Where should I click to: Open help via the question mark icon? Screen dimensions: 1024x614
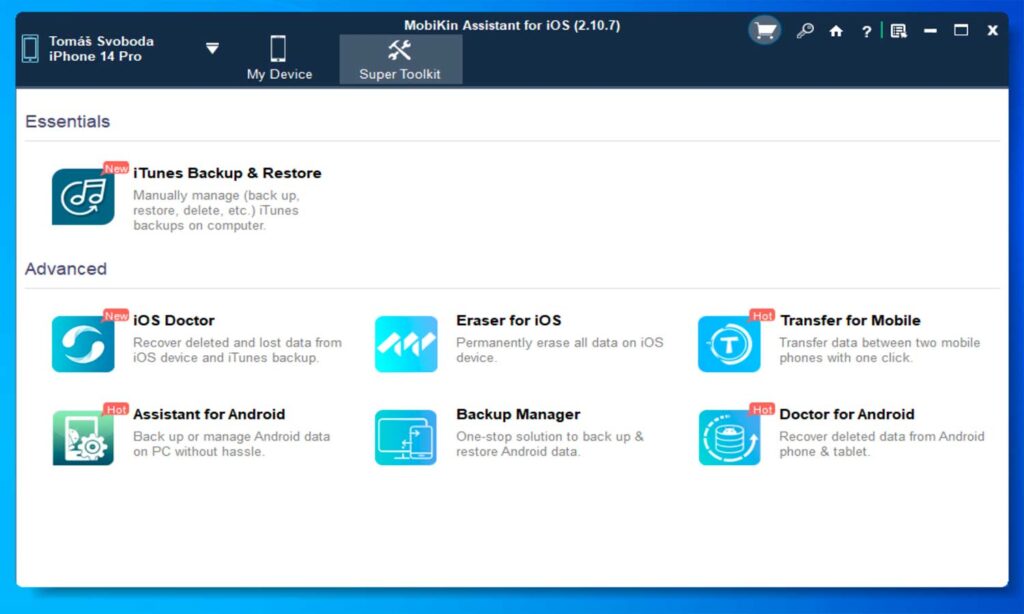click(866, 31)
